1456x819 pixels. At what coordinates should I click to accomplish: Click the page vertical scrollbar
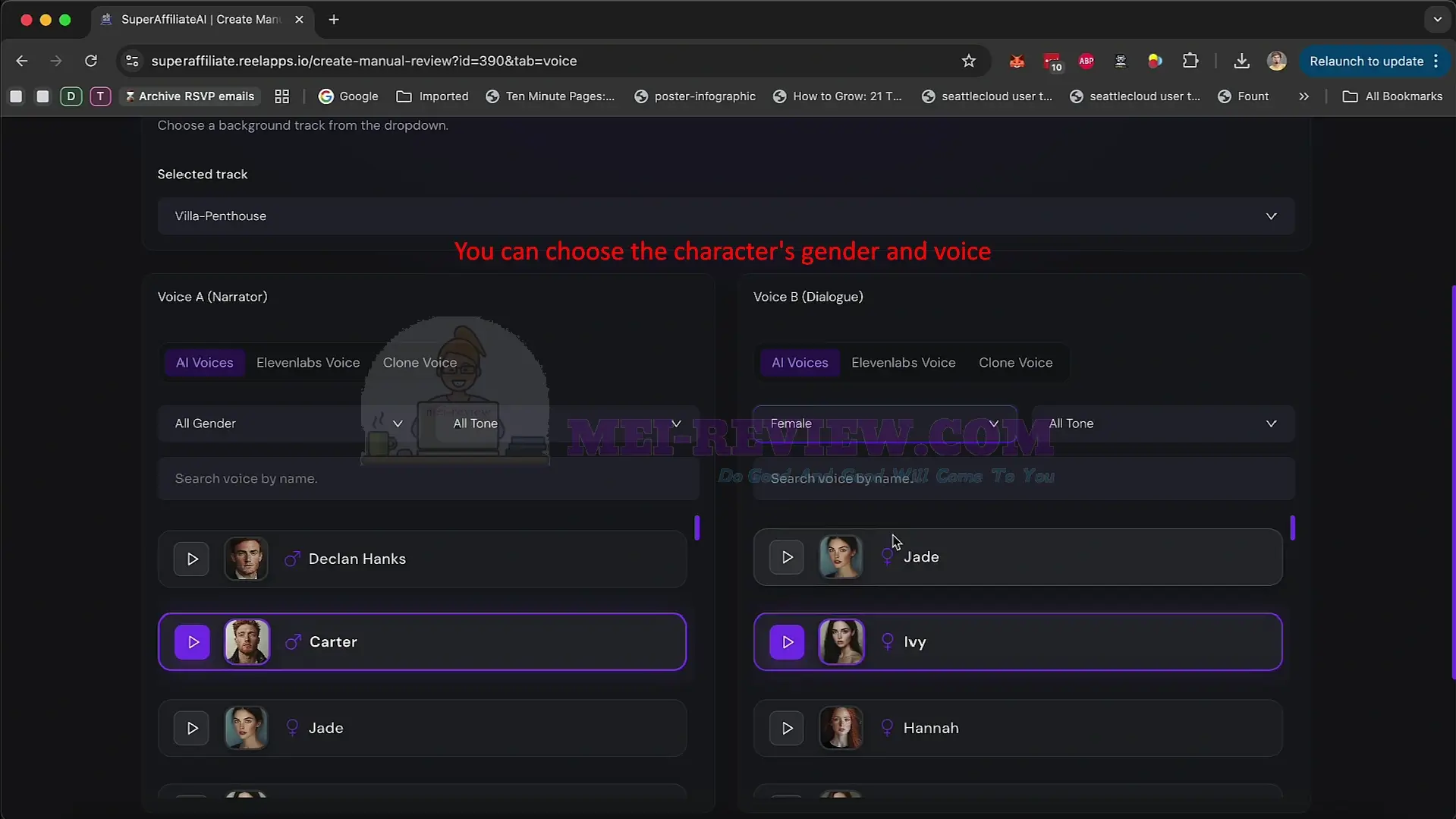click(1452, 482)
